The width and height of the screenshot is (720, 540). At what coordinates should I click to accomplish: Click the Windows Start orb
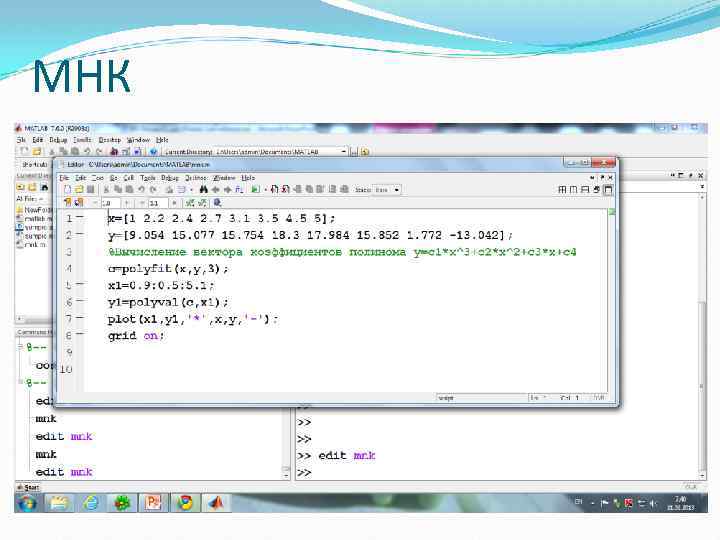click(x=28, y=503)
